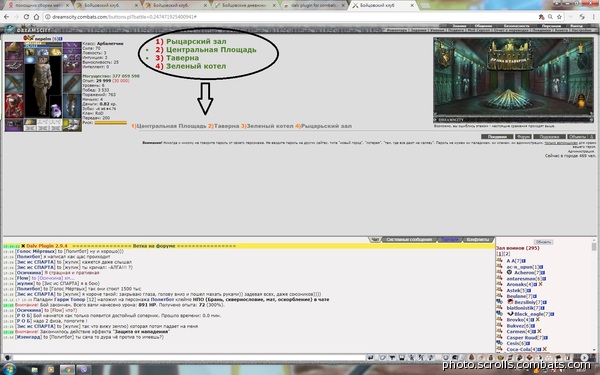Send chat message with enter arrow icon

click(370, 358)
